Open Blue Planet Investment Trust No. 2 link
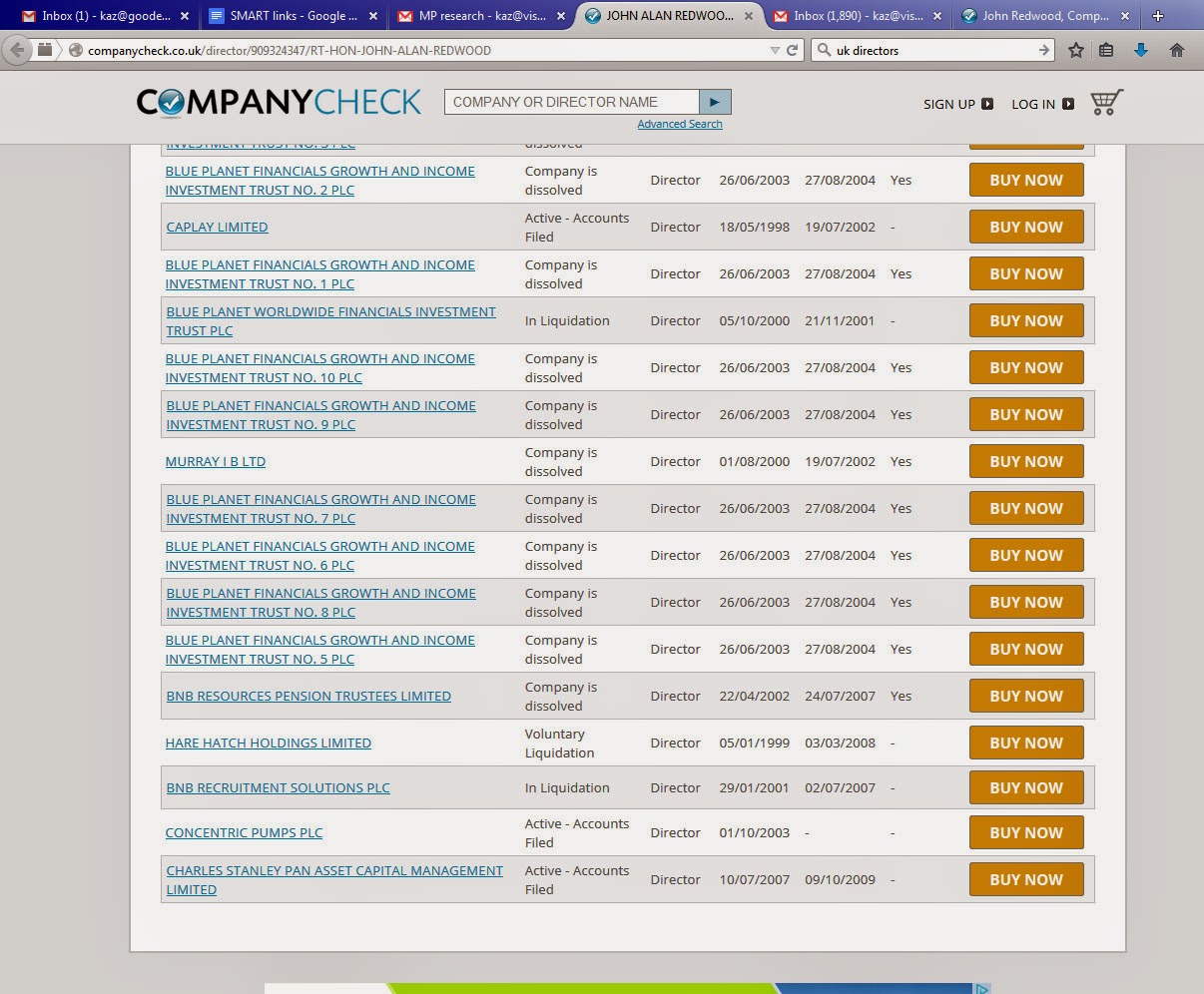This screenshot has height=994, width=1204. 320,180
